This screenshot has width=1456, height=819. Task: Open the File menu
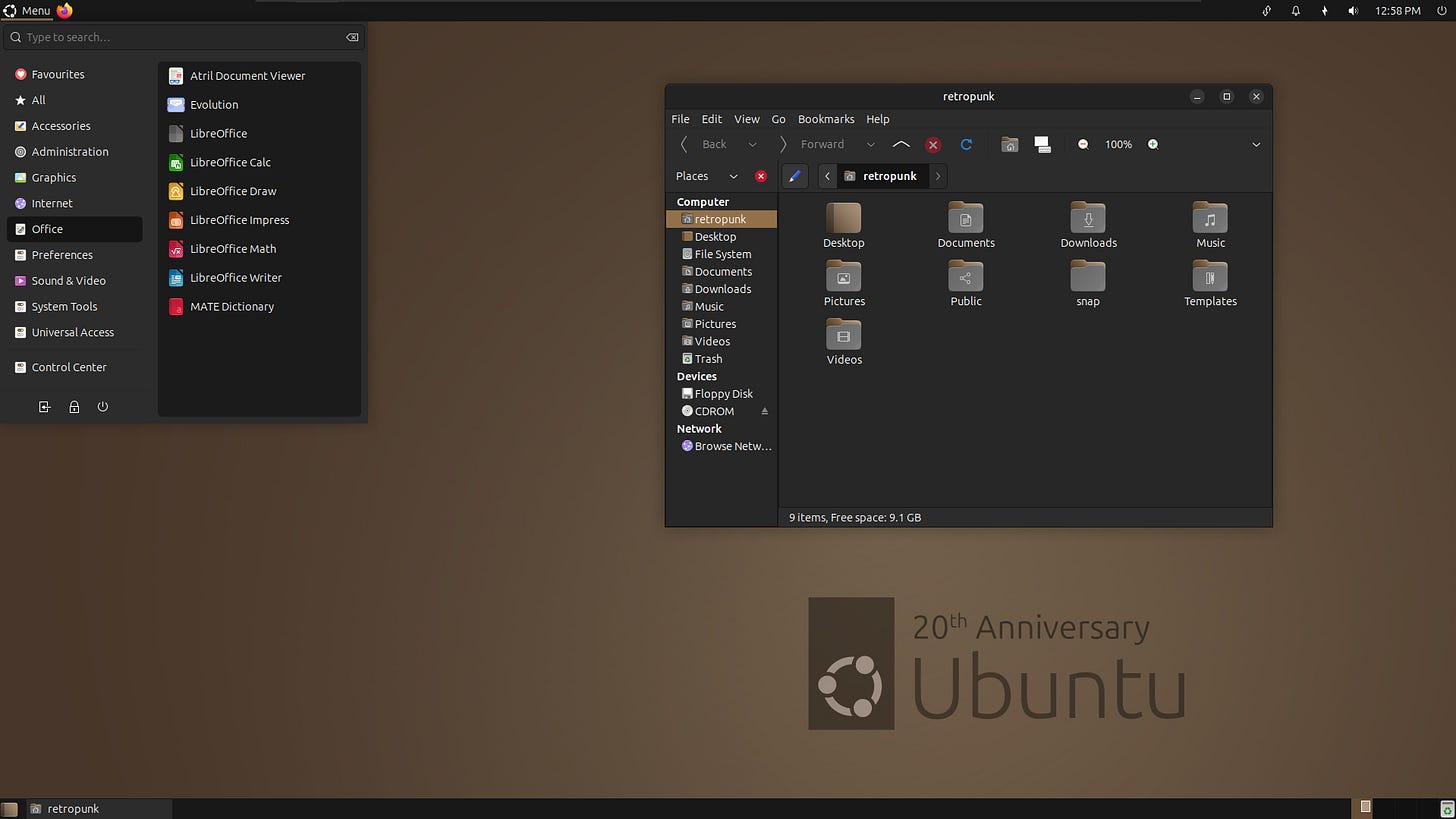tap(680, 119)
